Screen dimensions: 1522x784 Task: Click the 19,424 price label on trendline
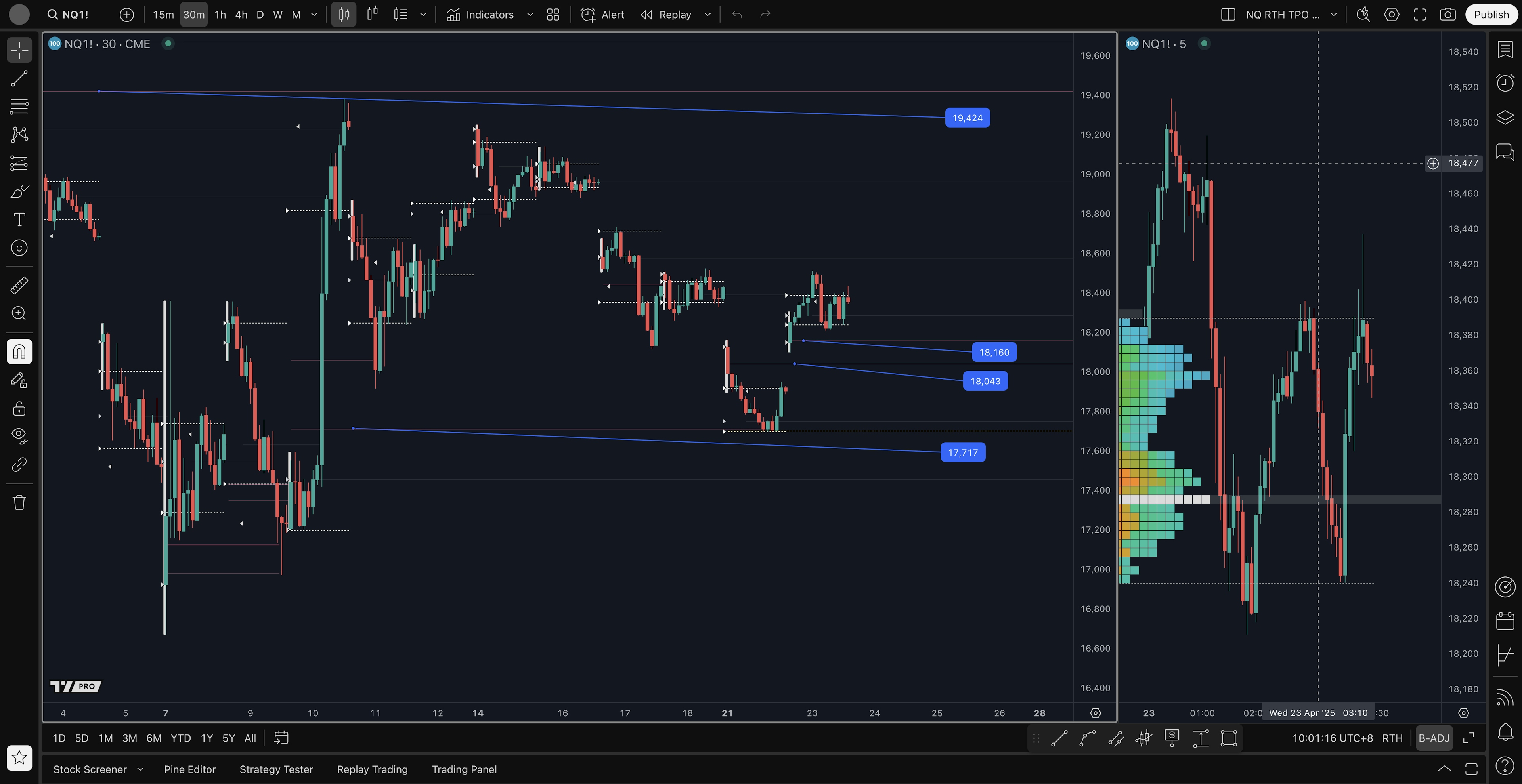pyautogui.click(x=967, y=118)
